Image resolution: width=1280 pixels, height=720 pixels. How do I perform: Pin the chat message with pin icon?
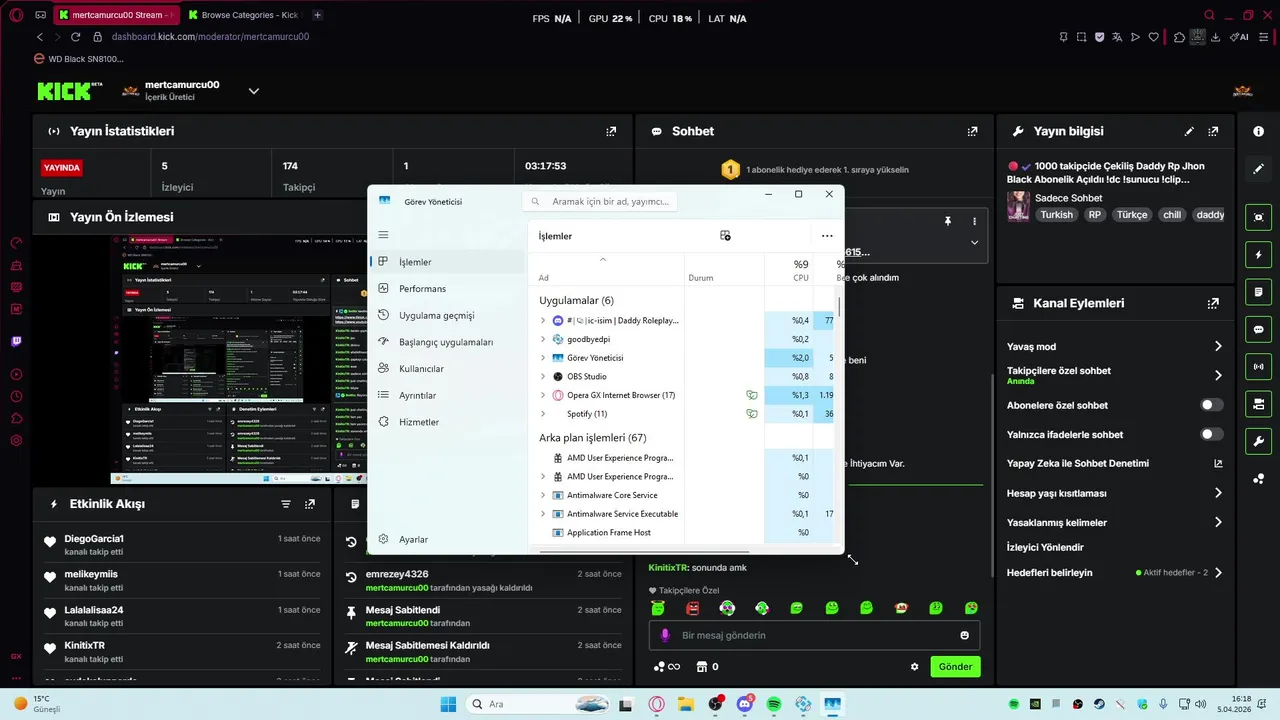pyautogui.click(x=948, y=221)
